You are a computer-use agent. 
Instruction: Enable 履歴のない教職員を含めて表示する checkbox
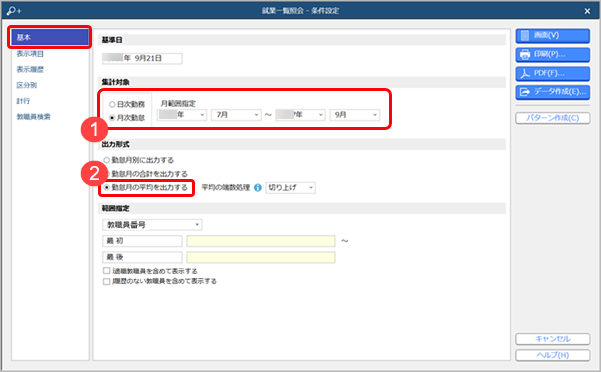point(107,281)
